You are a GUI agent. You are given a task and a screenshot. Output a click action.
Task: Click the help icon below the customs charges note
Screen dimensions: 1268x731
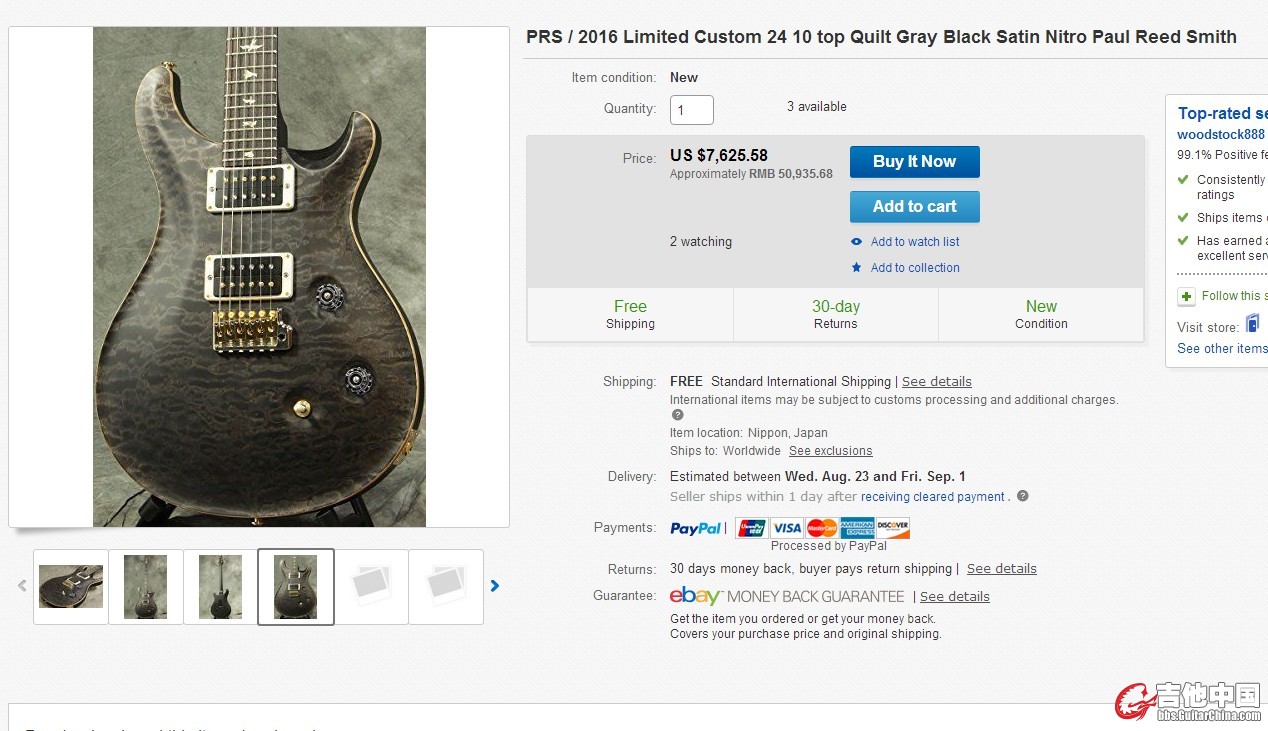677,415
